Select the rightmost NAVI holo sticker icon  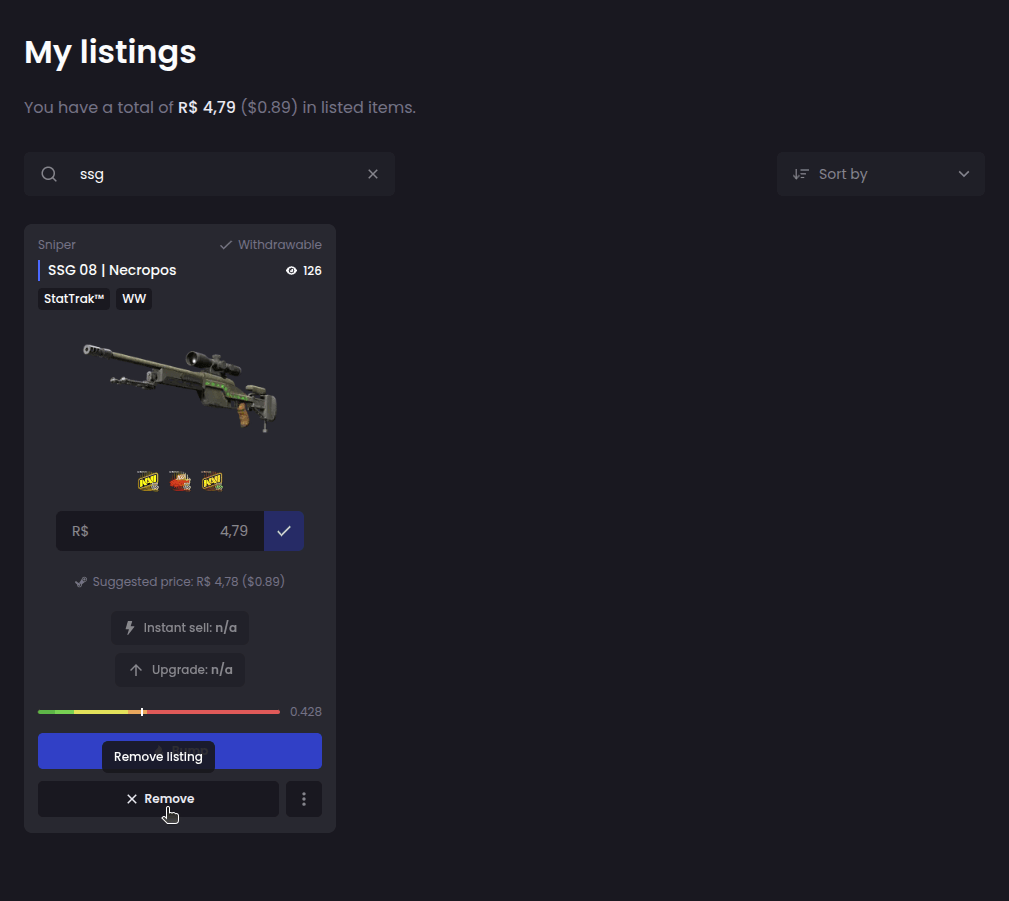[x=211, y=481]
